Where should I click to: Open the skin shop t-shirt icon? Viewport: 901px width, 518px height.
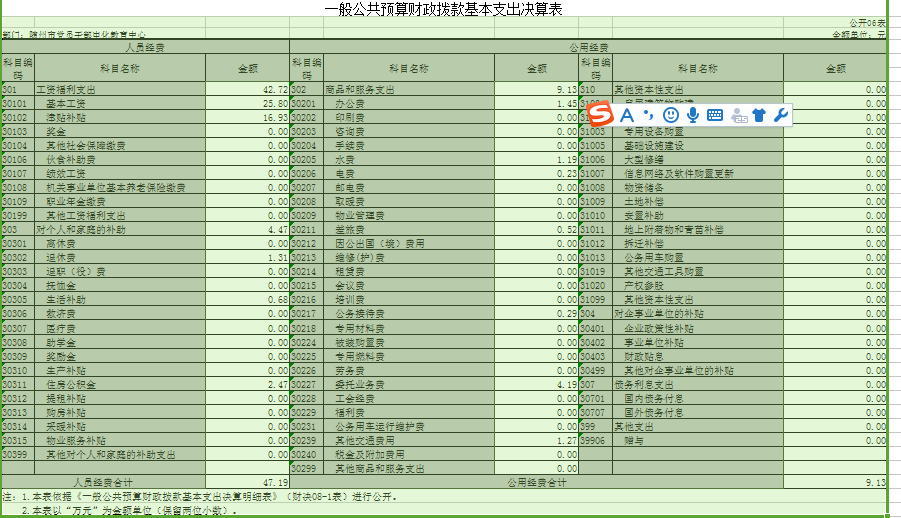(x=760, y=115)
